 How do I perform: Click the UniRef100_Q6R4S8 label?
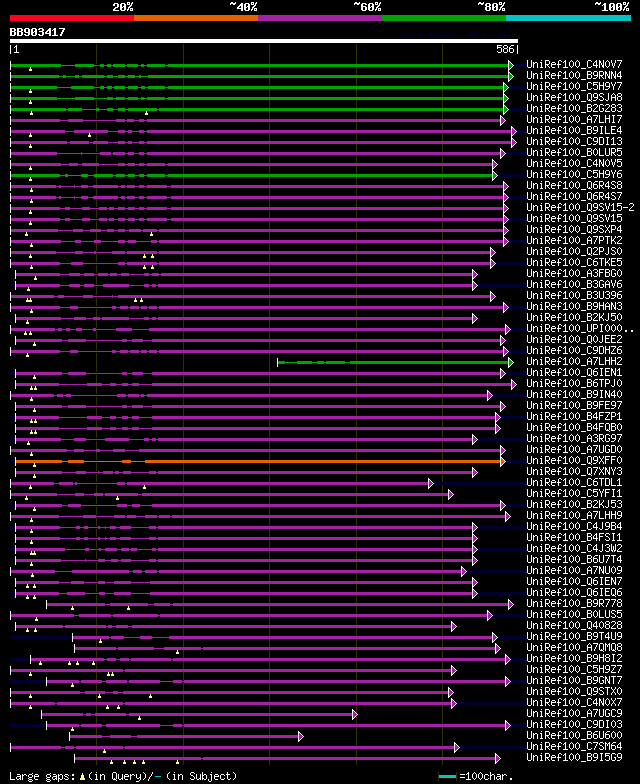point(574,186)
